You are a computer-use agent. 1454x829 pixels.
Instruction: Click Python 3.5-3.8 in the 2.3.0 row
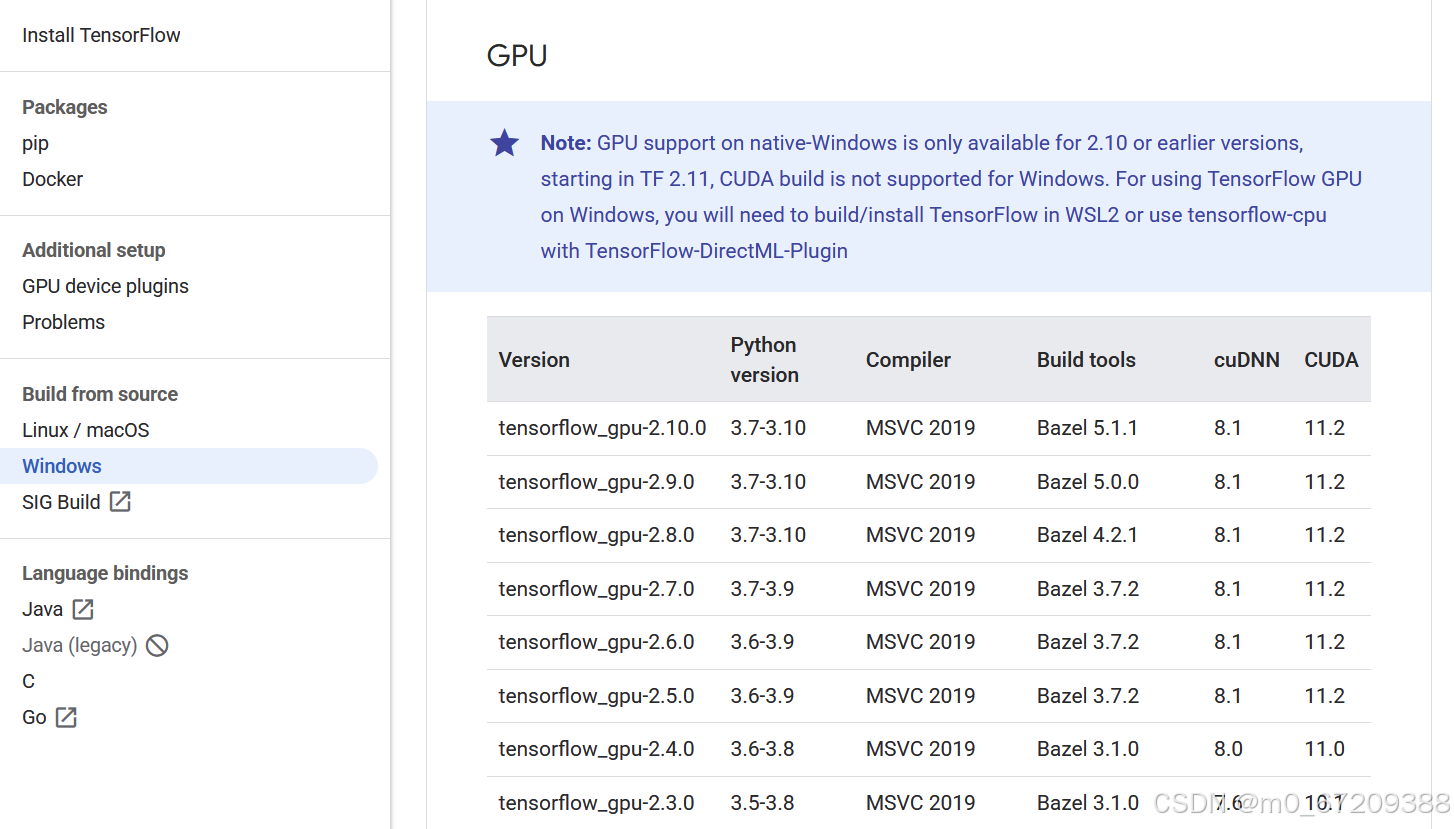pyautogui.click(x=762, y=803)
